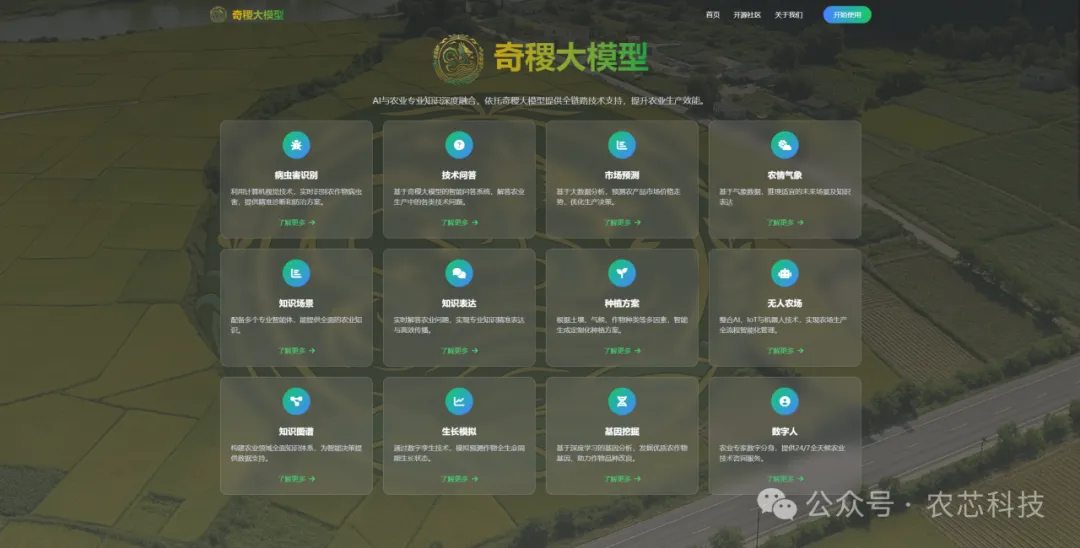Click 了解更多 under 农情气象
The width and height of the screenshot is (1080, 548).
click(x=785, y=222)
